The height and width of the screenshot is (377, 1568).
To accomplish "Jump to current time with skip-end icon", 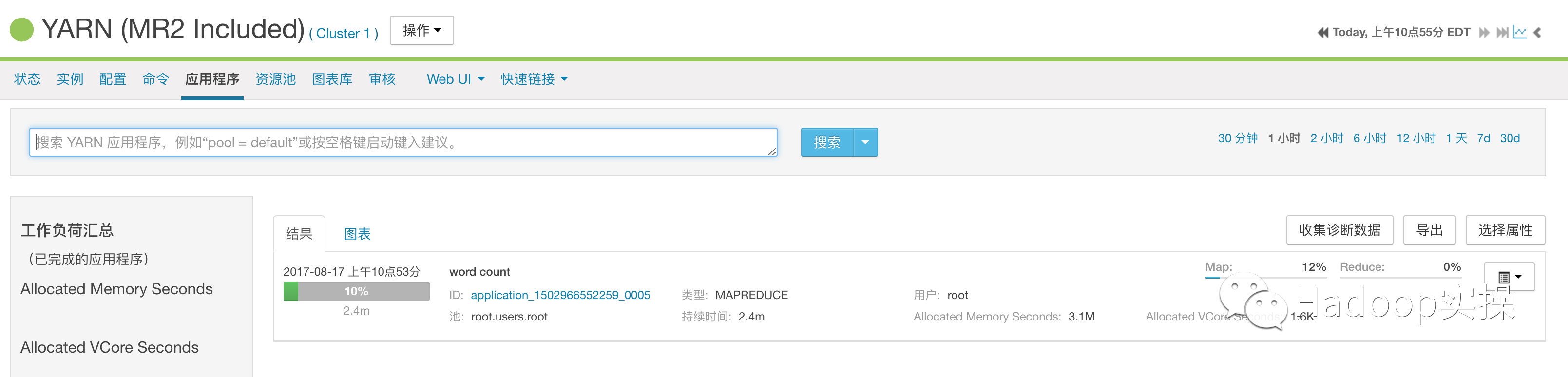I will tap(1502, 32).
